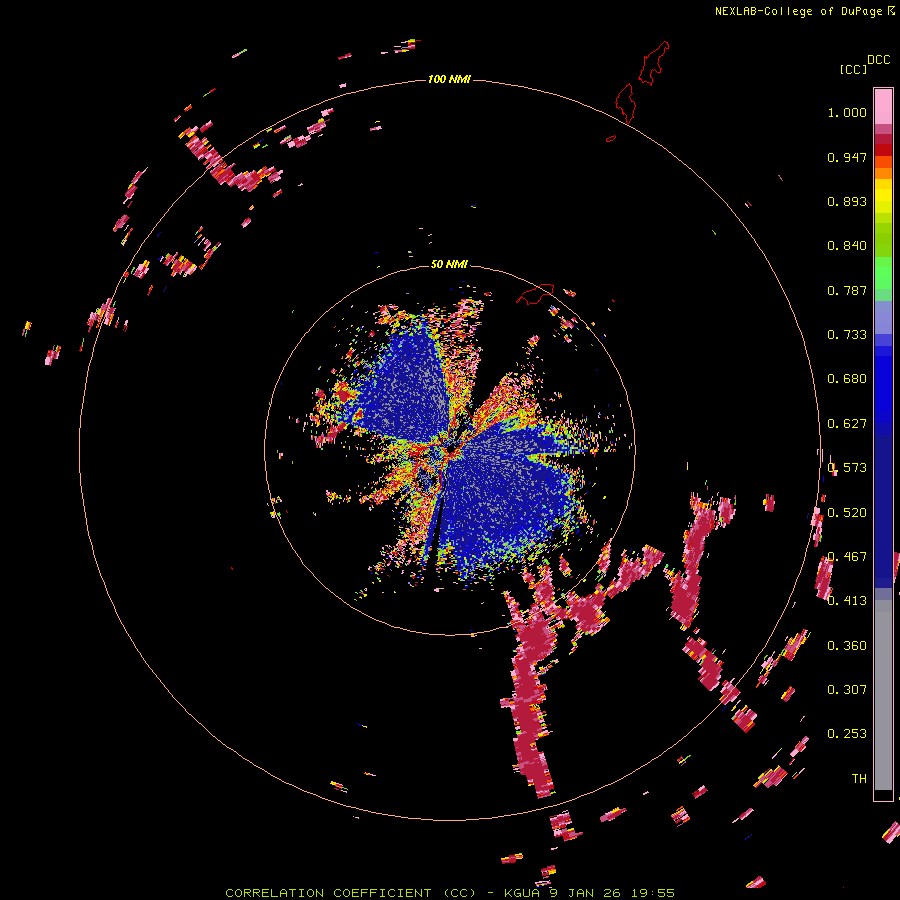Select the 0.627 scale value
Image resolution: width=900 pixels, height=900 pixels.
point(847,424)
